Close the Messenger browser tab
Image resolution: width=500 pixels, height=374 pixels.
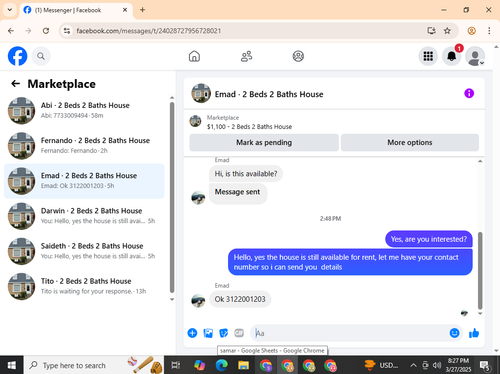[x=125, y=10]
